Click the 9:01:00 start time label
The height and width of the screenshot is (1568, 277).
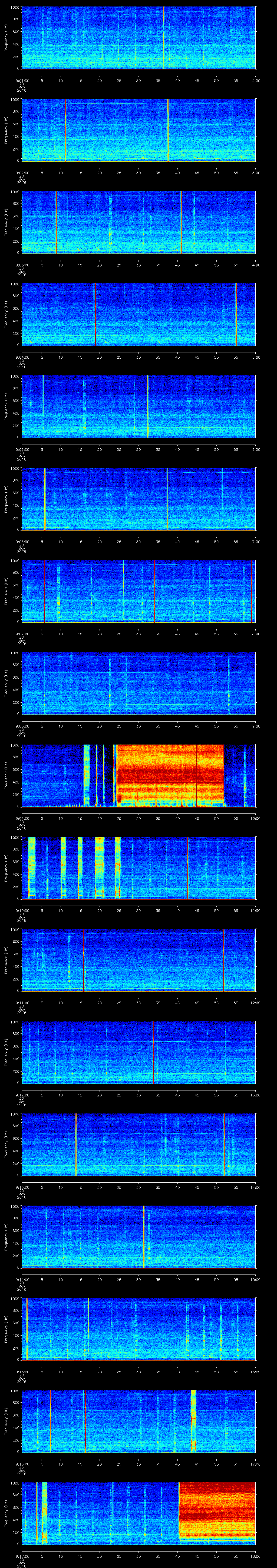[x=22, y=80]
